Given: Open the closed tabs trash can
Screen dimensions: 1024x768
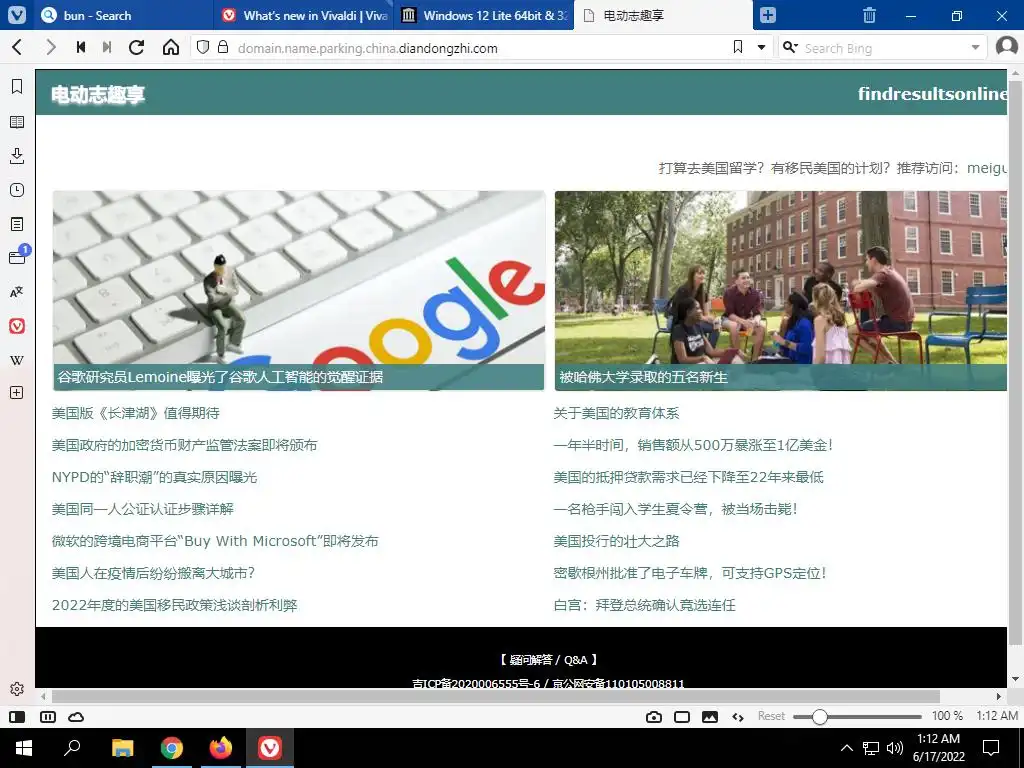Looking at the screenshot, I should pos(869,15).
